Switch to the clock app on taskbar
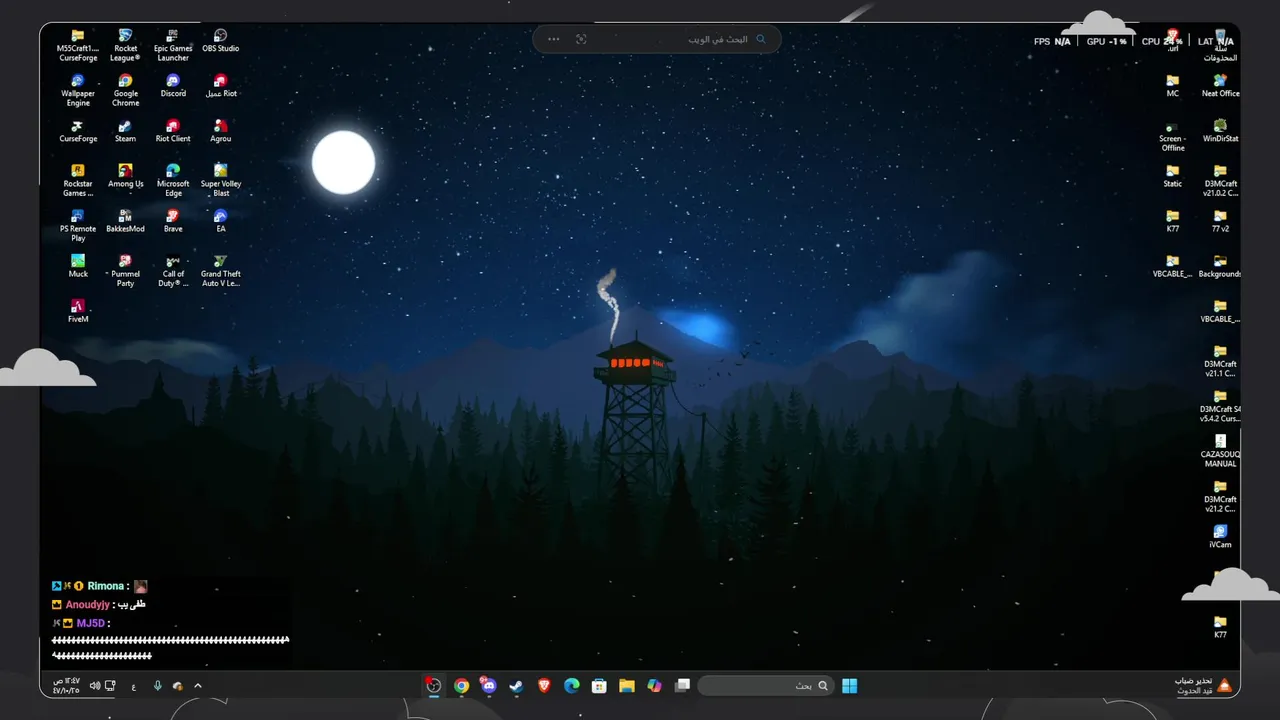This screenshot has width=1280, height=720. [x=433, y=685]
